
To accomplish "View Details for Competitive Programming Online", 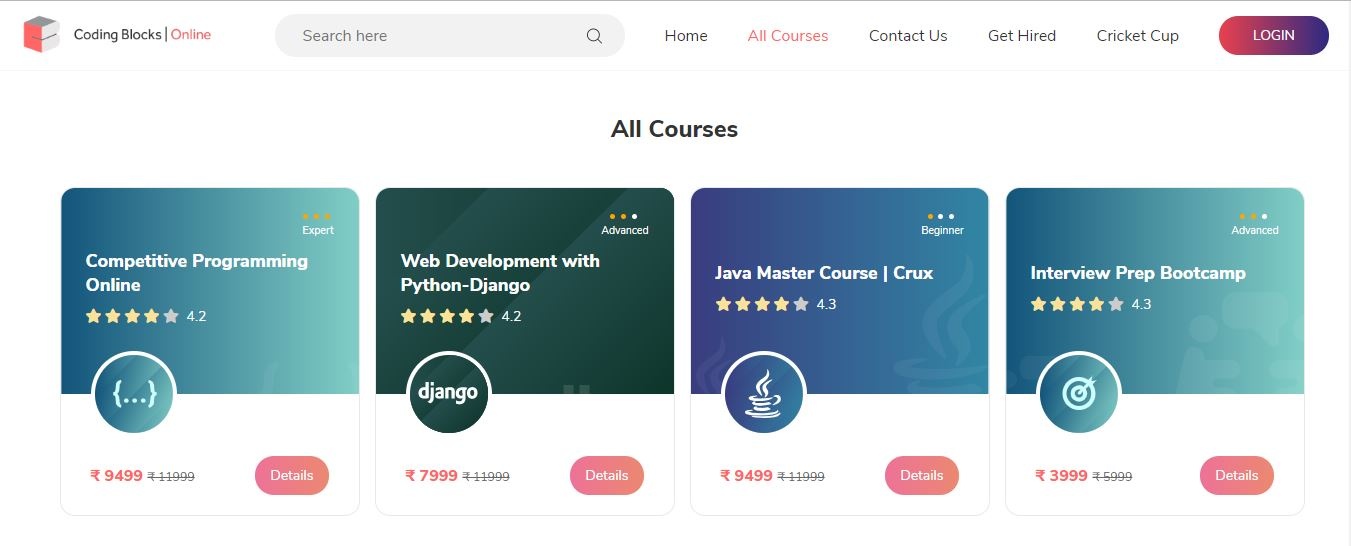I will 292,475.
